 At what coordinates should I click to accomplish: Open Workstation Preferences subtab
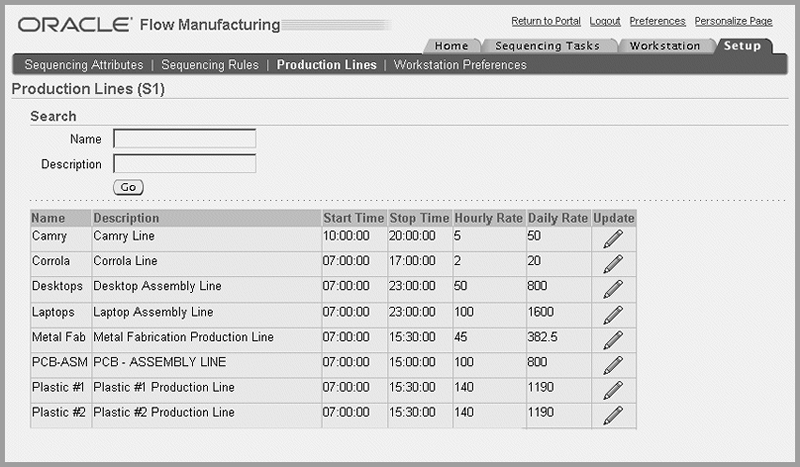[460, 65]
